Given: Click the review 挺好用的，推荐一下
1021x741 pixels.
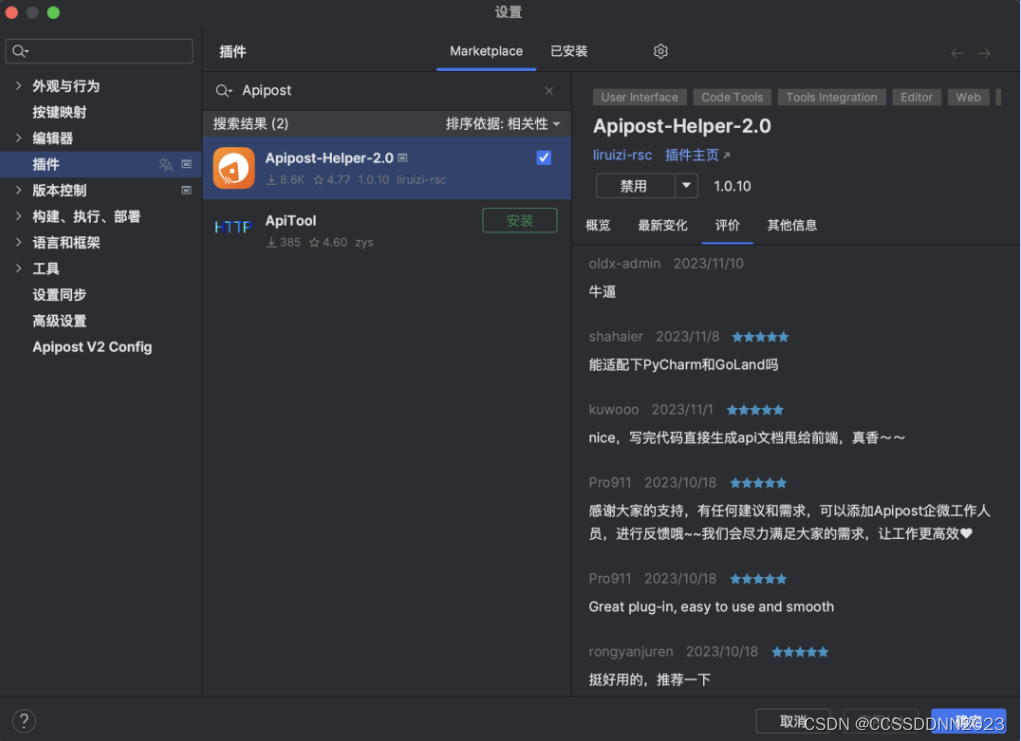Looking at the screenshot, I should click(x=649, y=680).
